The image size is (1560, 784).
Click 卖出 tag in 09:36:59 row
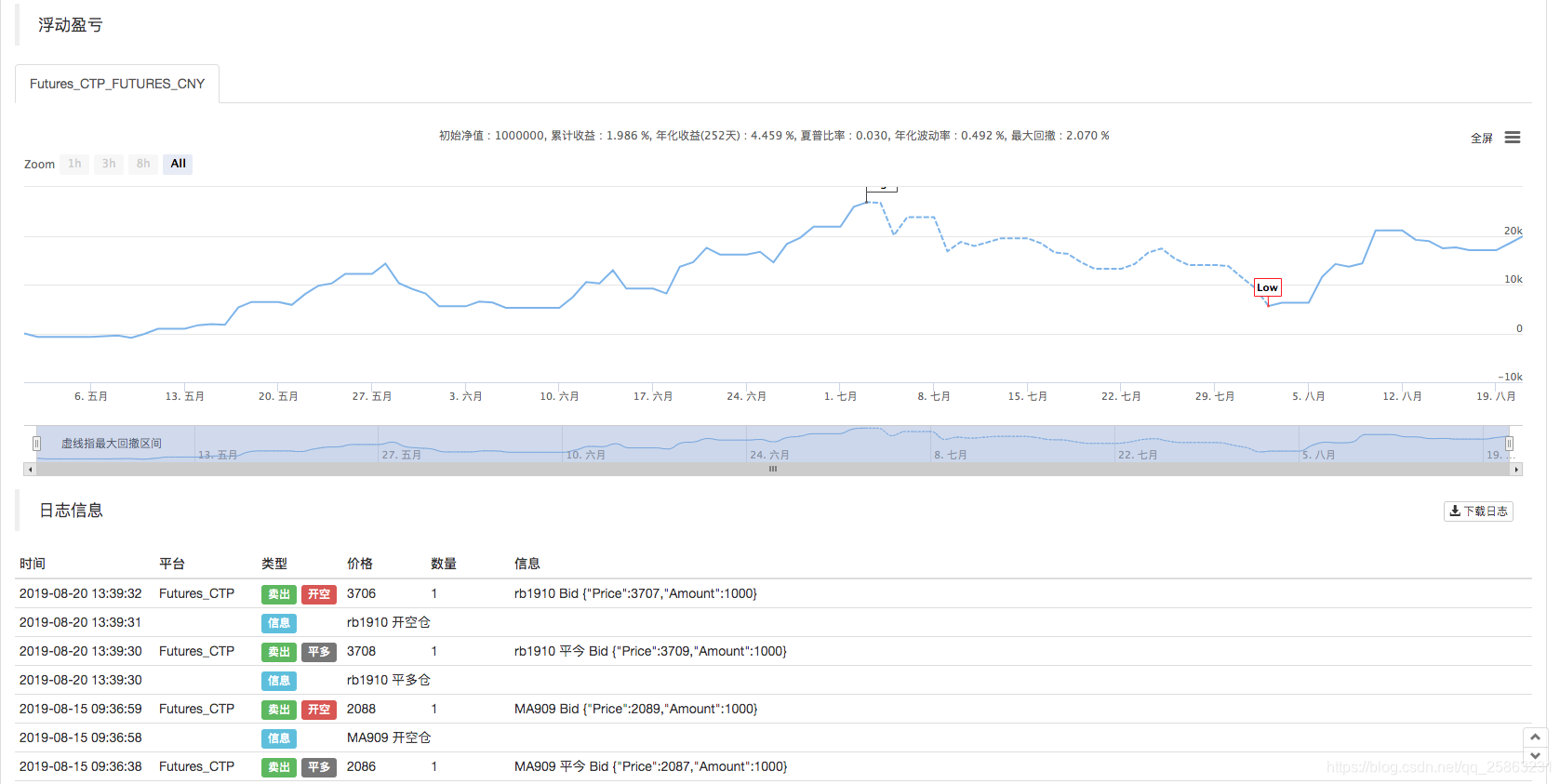pos(279,710)
